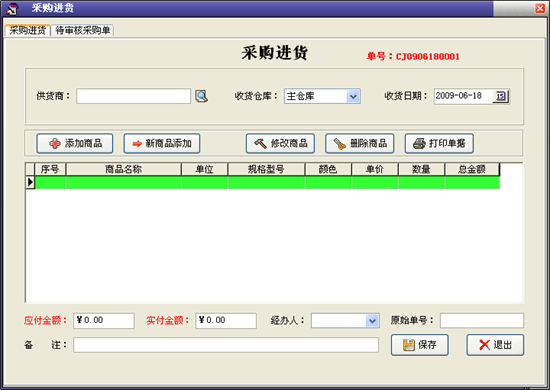Click the 实付金额 amount field

226,321
